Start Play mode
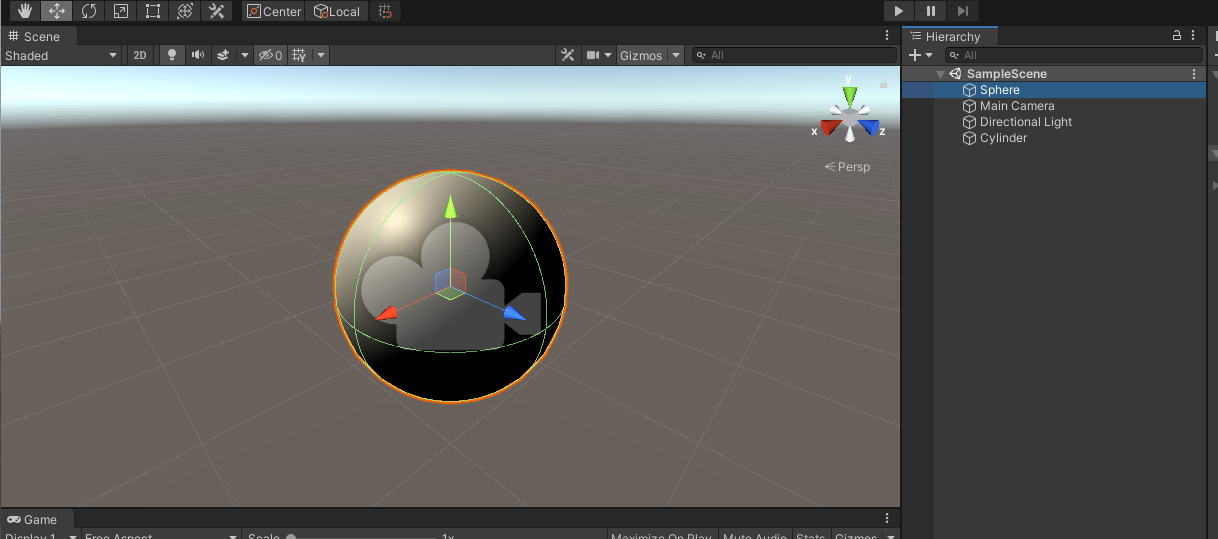The image size is (1218, 539). (899, 11)
